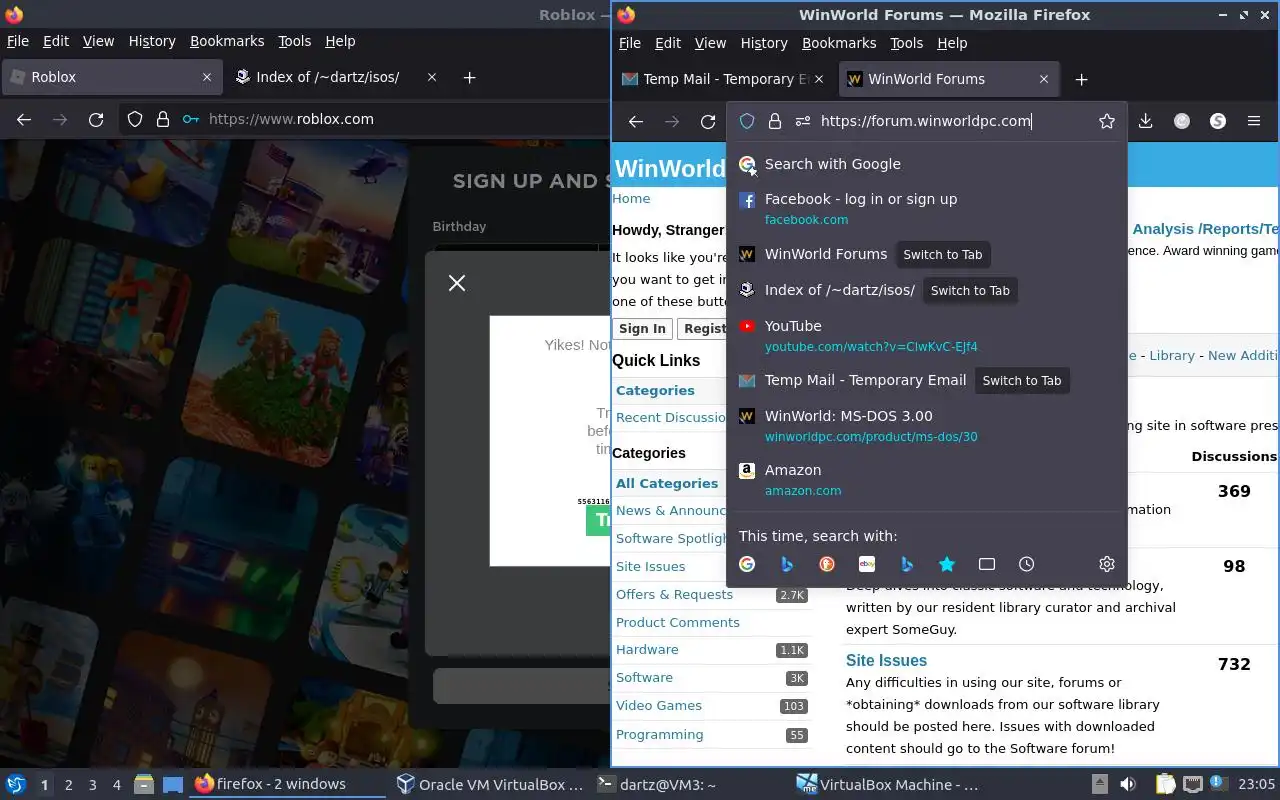The height and width of the screenshot is (800, 1280).
Task: Choose the Facebook - log in or sign up suggestion
Action: click(926, 209)
